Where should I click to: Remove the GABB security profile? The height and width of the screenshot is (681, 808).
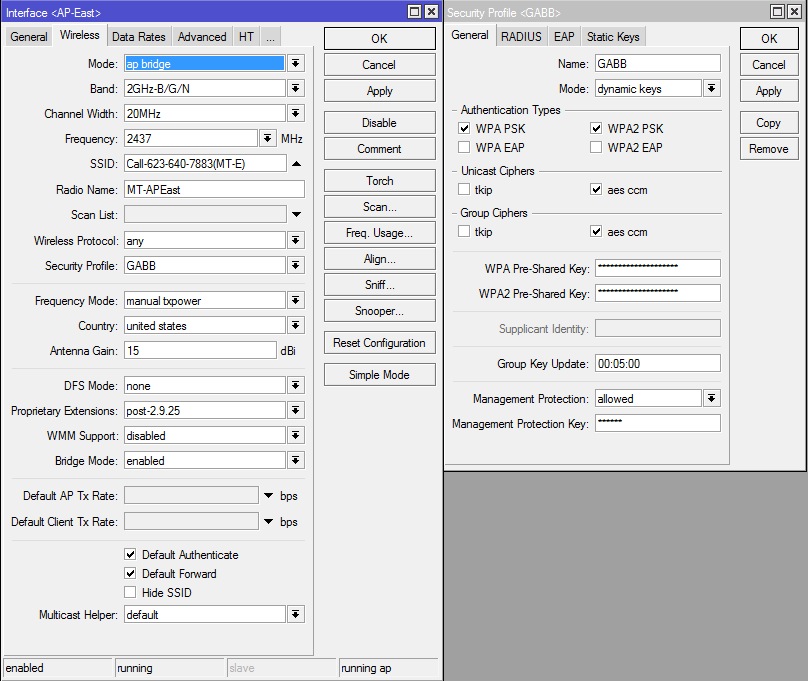pyautogui.click(x=768, y=149)
